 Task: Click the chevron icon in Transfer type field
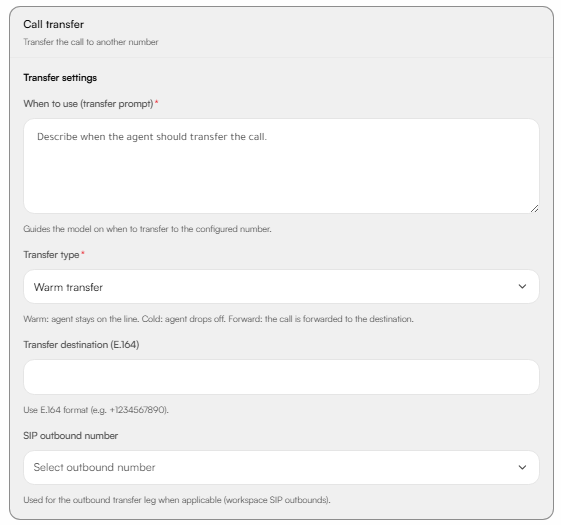522,286
